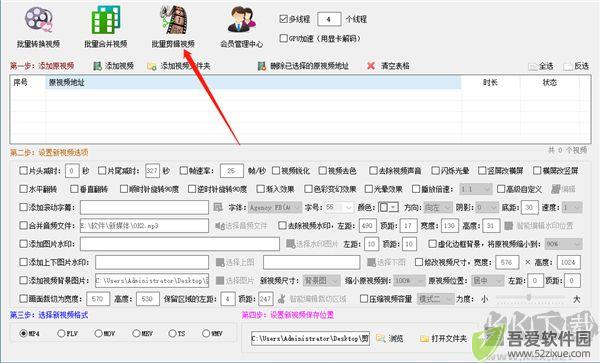Select the FLV format radio button
Image resolution: width=600 pixels, height=363 pixels.
(x=61, y=334)
